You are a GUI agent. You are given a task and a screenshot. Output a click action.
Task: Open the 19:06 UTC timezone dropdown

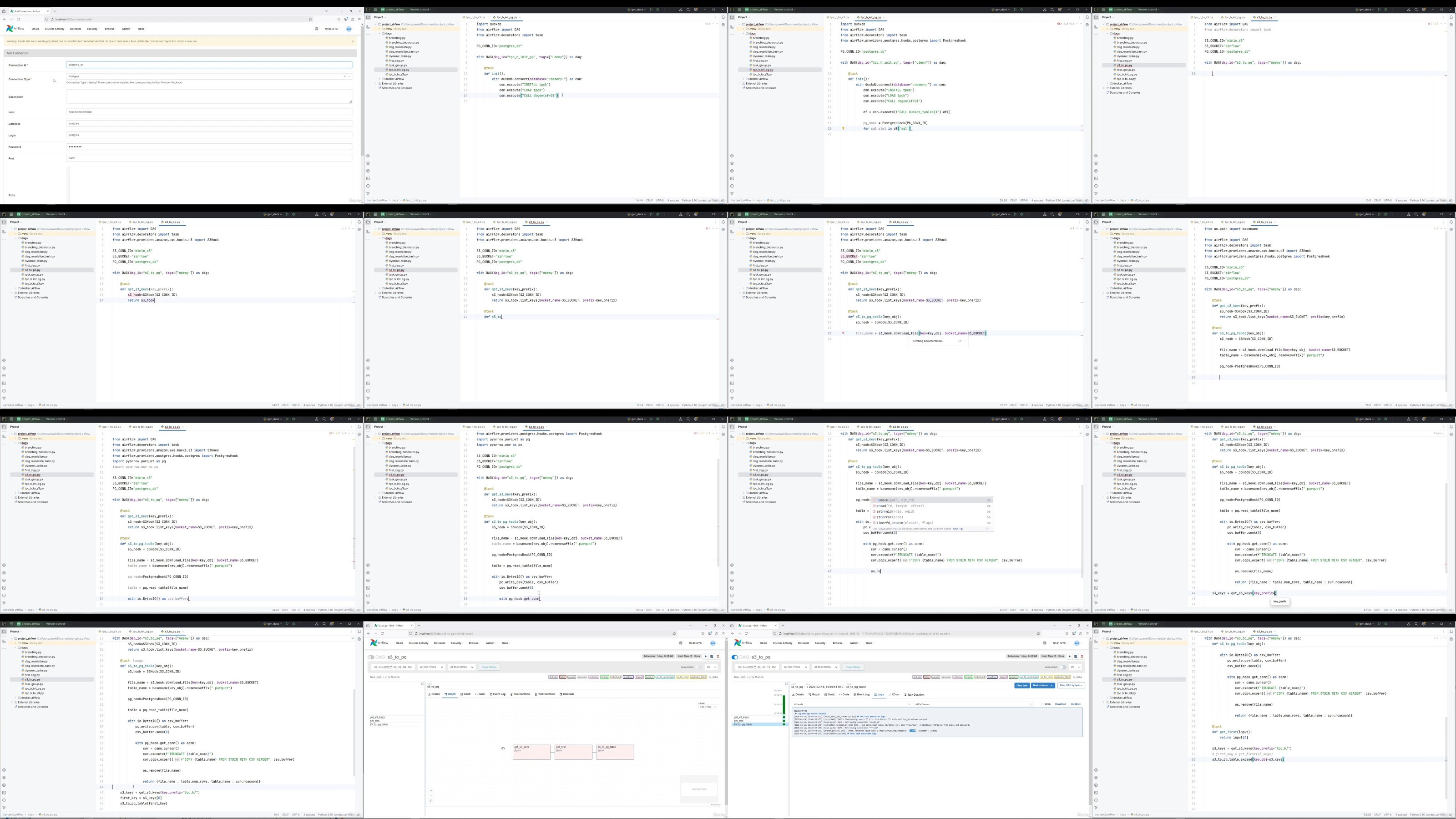coord(332,29)
